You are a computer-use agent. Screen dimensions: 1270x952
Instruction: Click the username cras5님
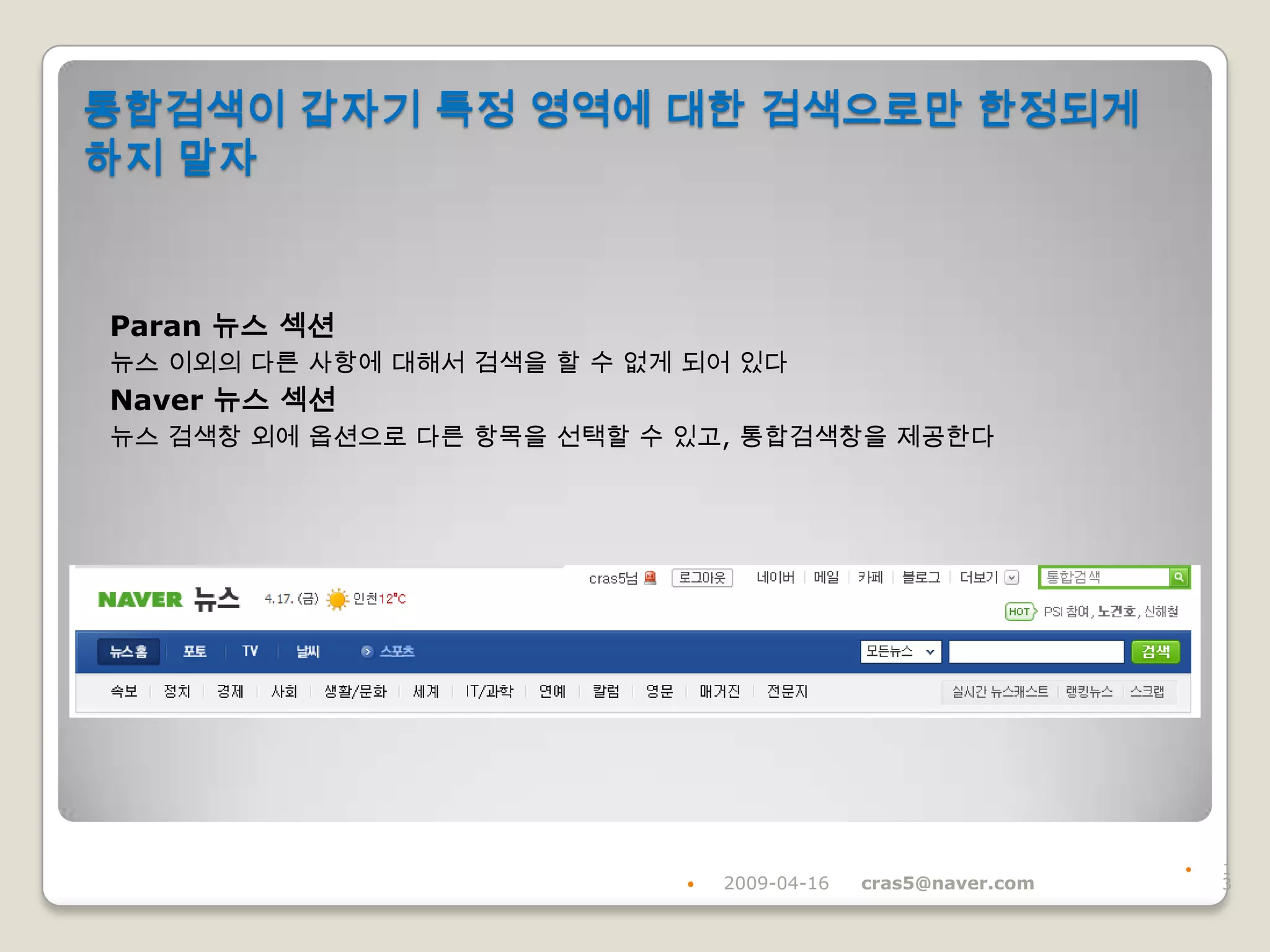613,578
